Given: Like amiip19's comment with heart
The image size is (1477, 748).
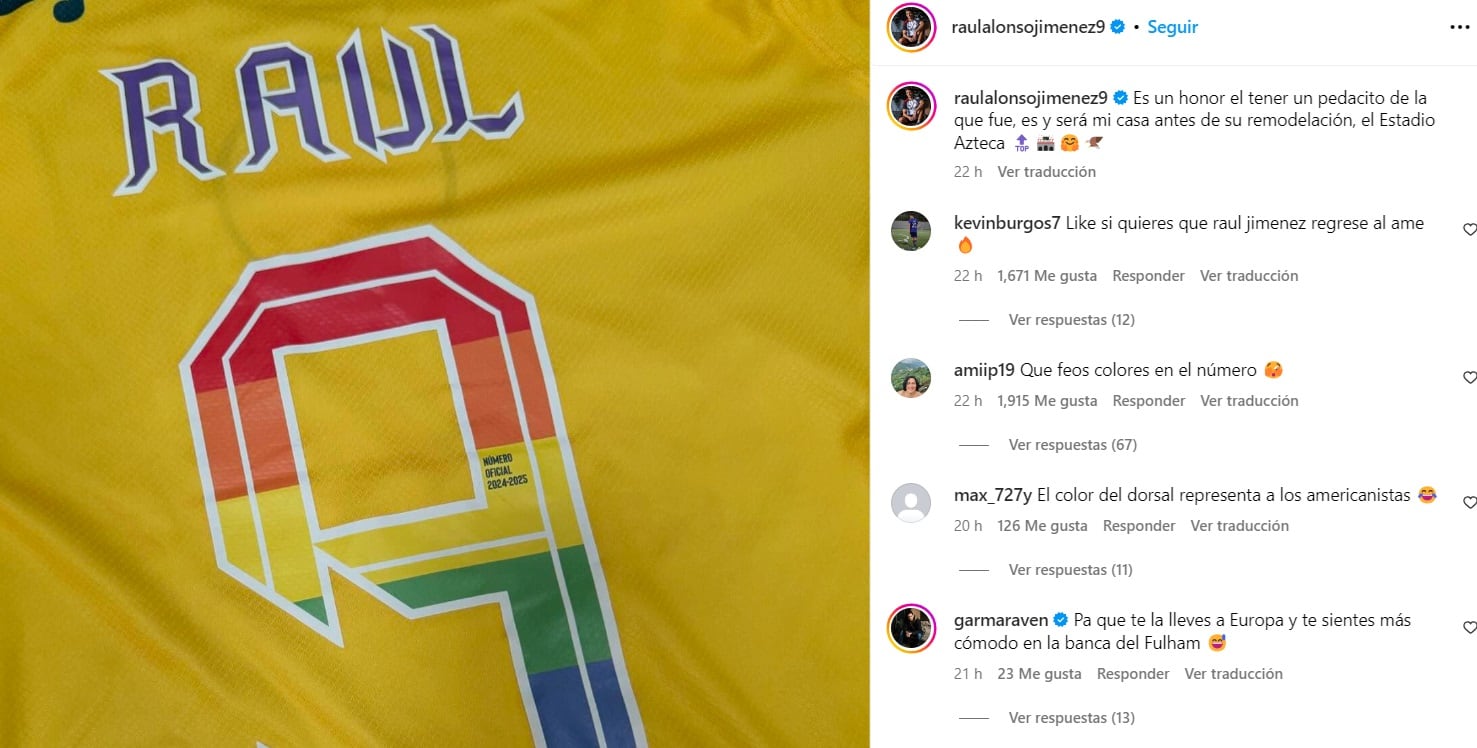Looking at the screenshot, I should click(x=1469, y=378).
